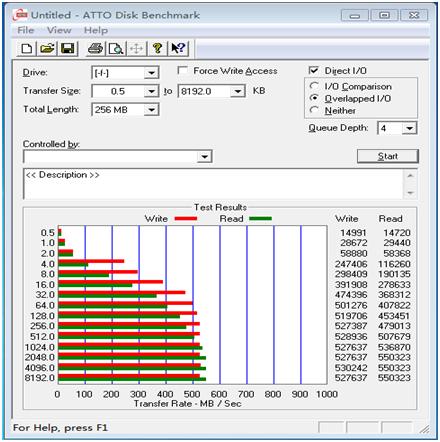
Task: Click the Save floppy disk icon
Action: point(68,49)
